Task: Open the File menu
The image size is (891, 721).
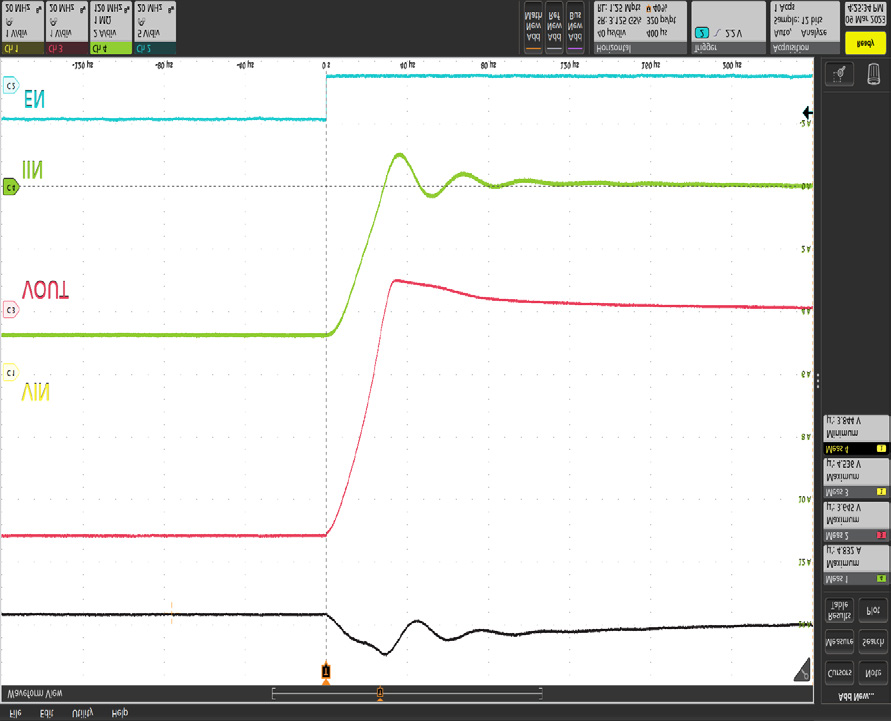Action: point(16,712)
